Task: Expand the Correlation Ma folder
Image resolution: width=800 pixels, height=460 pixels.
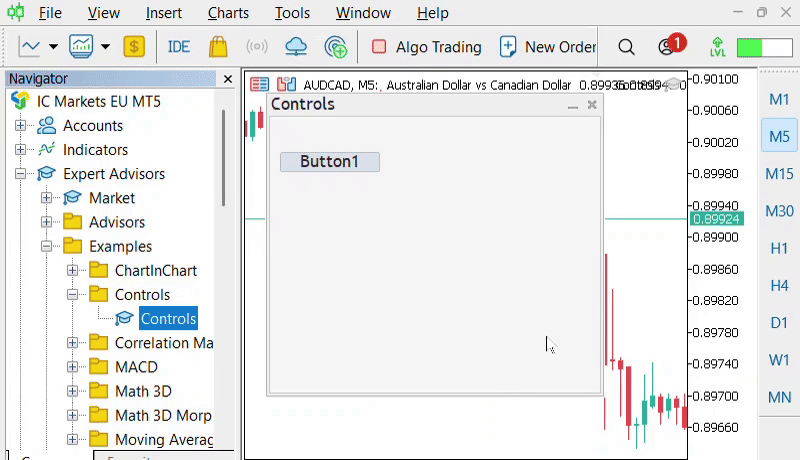Action: pos(72,343)
